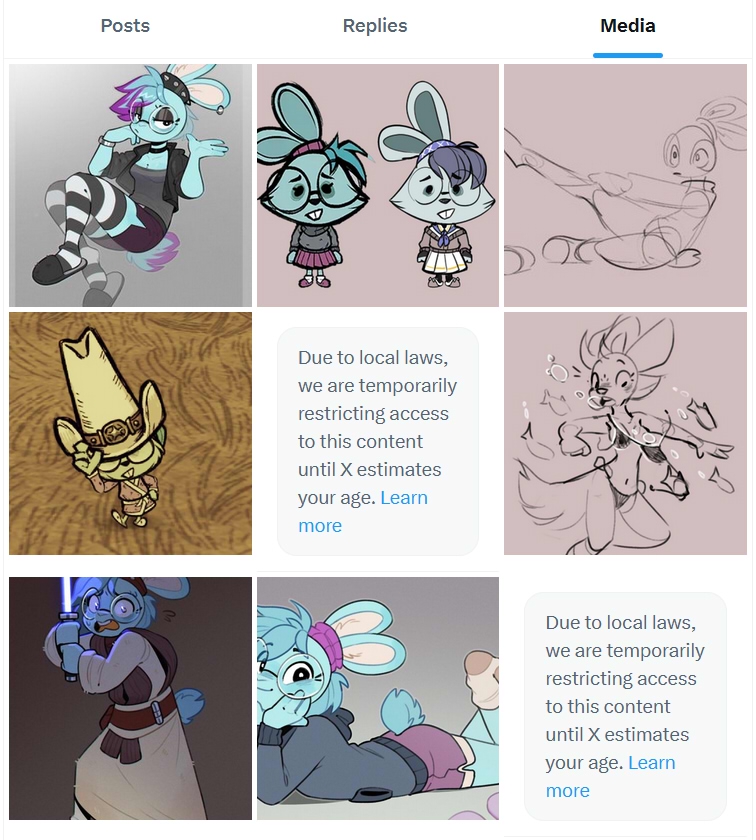
Task: Open the tall yellow cowboy hat character image
Action: [130, 433]
